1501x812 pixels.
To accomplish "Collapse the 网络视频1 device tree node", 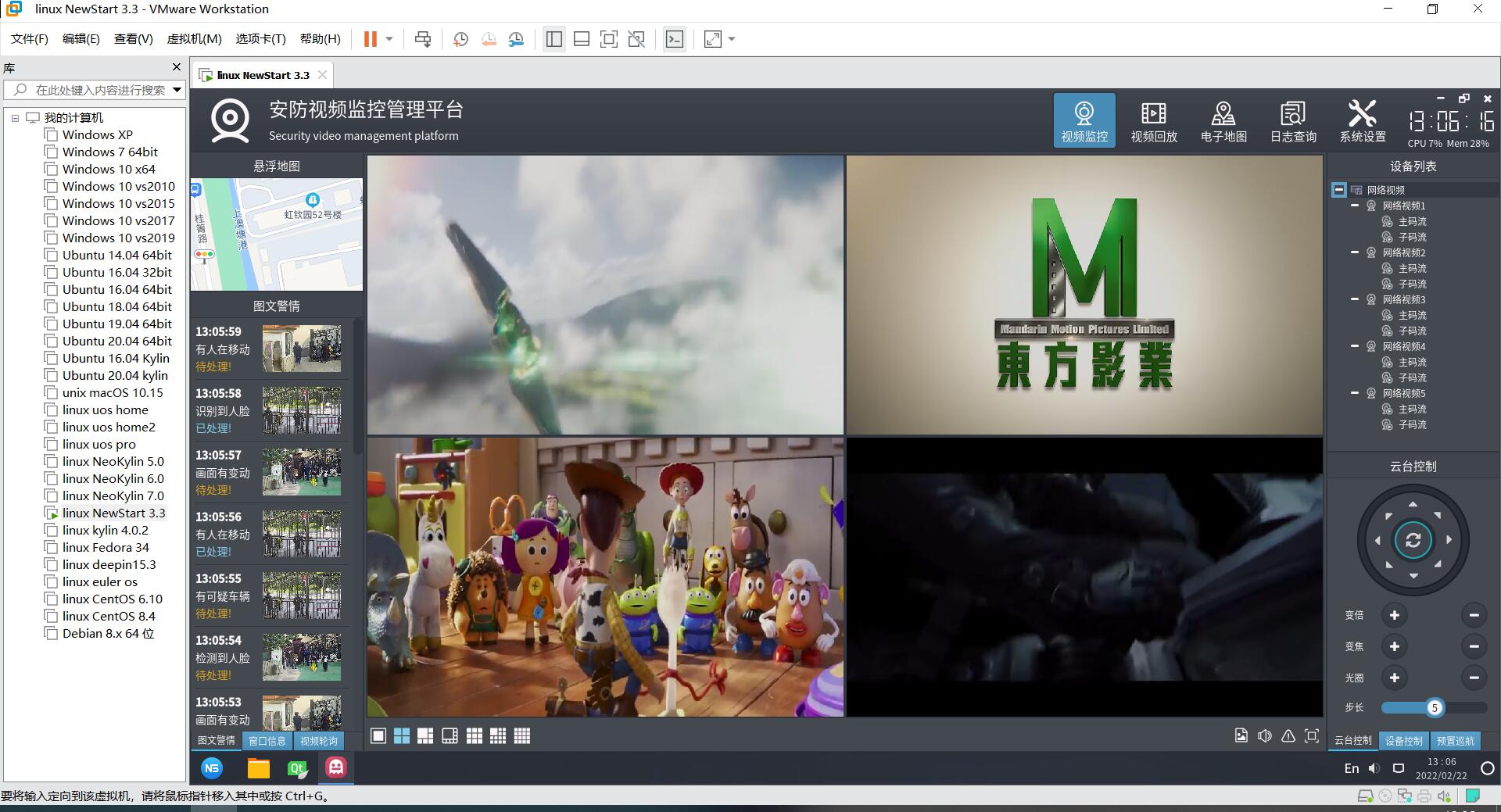I will 1355,206.
